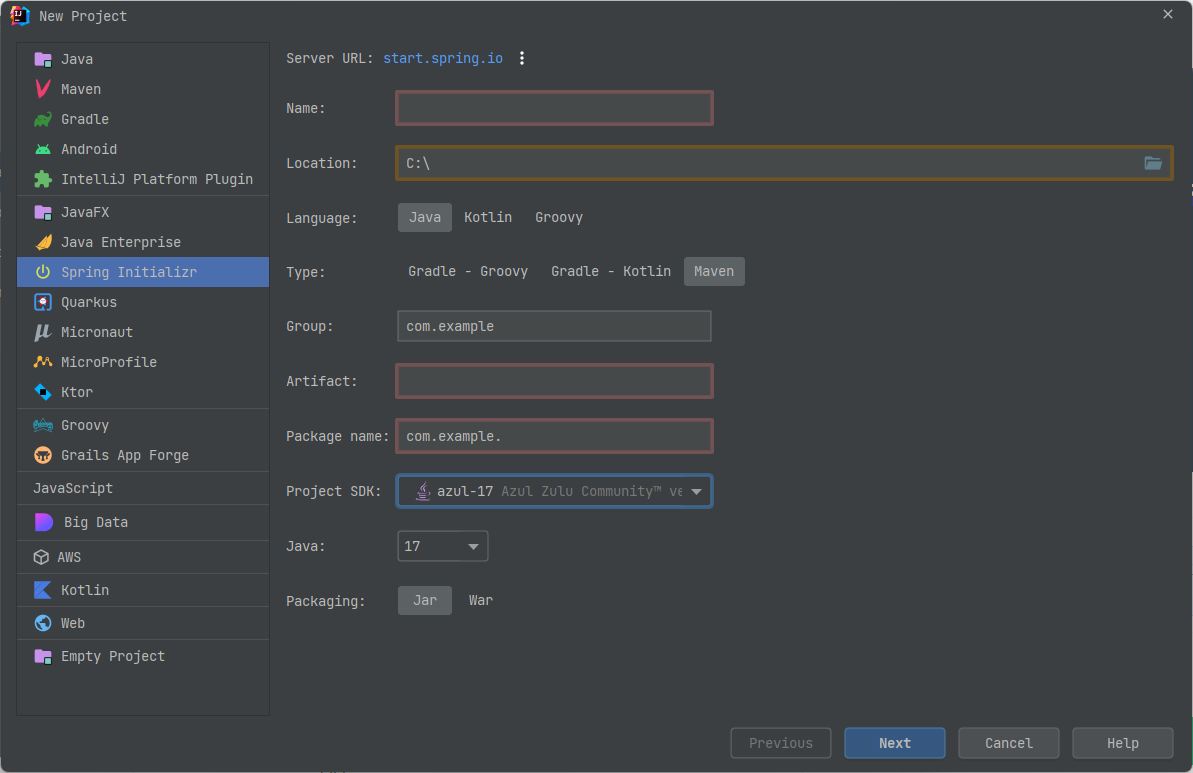Click the Next button
1193x773 pixels.
point(895,743)
